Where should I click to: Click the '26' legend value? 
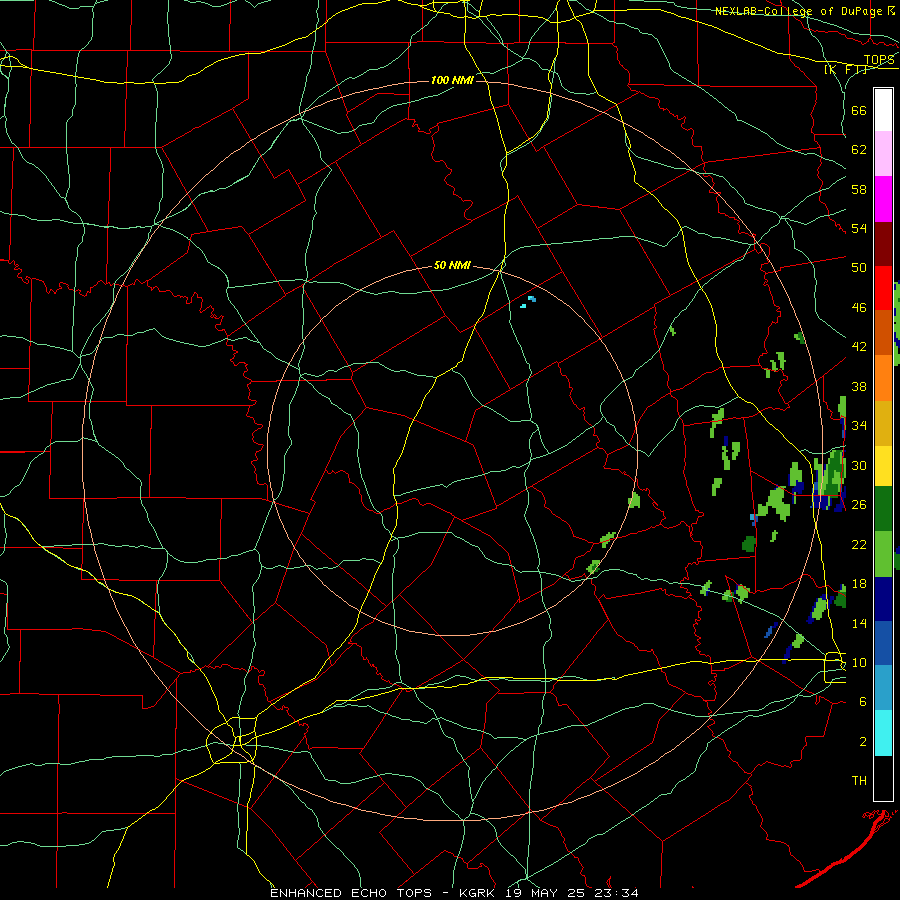click(x=859, y=505)
